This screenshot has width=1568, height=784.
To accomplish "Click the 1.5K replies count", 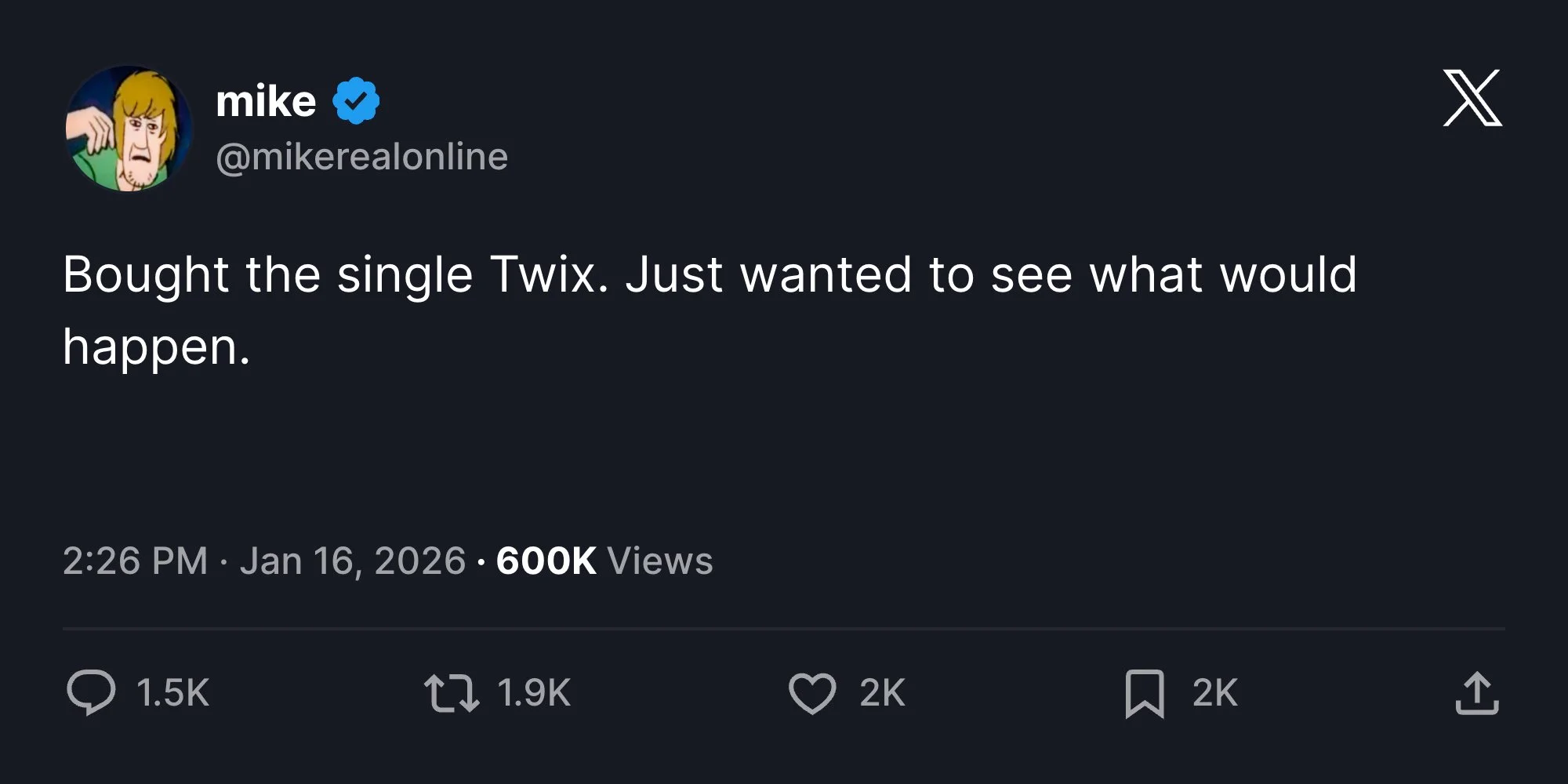I will click(x=172, y=693).
